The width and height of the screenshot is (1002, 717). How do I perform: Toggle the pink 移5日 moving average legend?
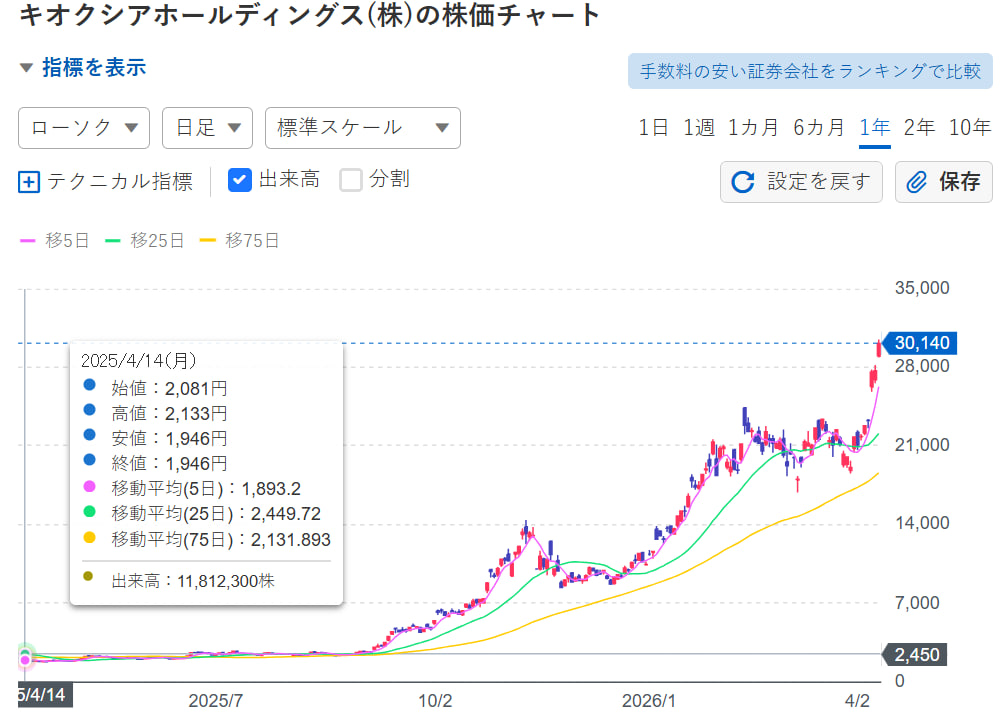click(54, 240)
